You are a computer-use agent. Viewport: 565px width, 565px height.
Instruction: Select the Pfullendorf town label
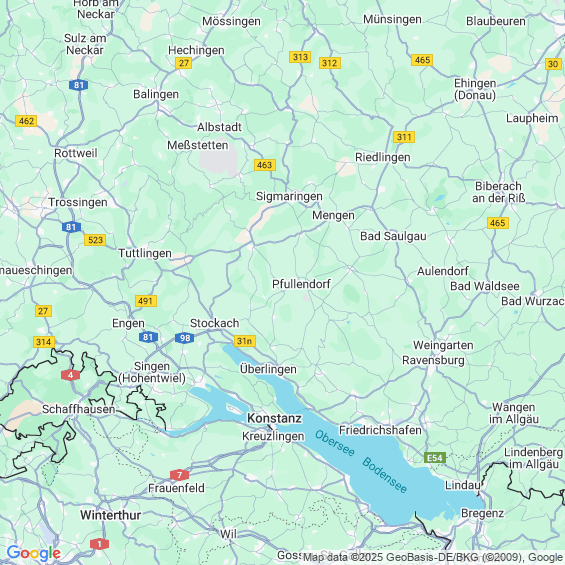pos(301,284)
